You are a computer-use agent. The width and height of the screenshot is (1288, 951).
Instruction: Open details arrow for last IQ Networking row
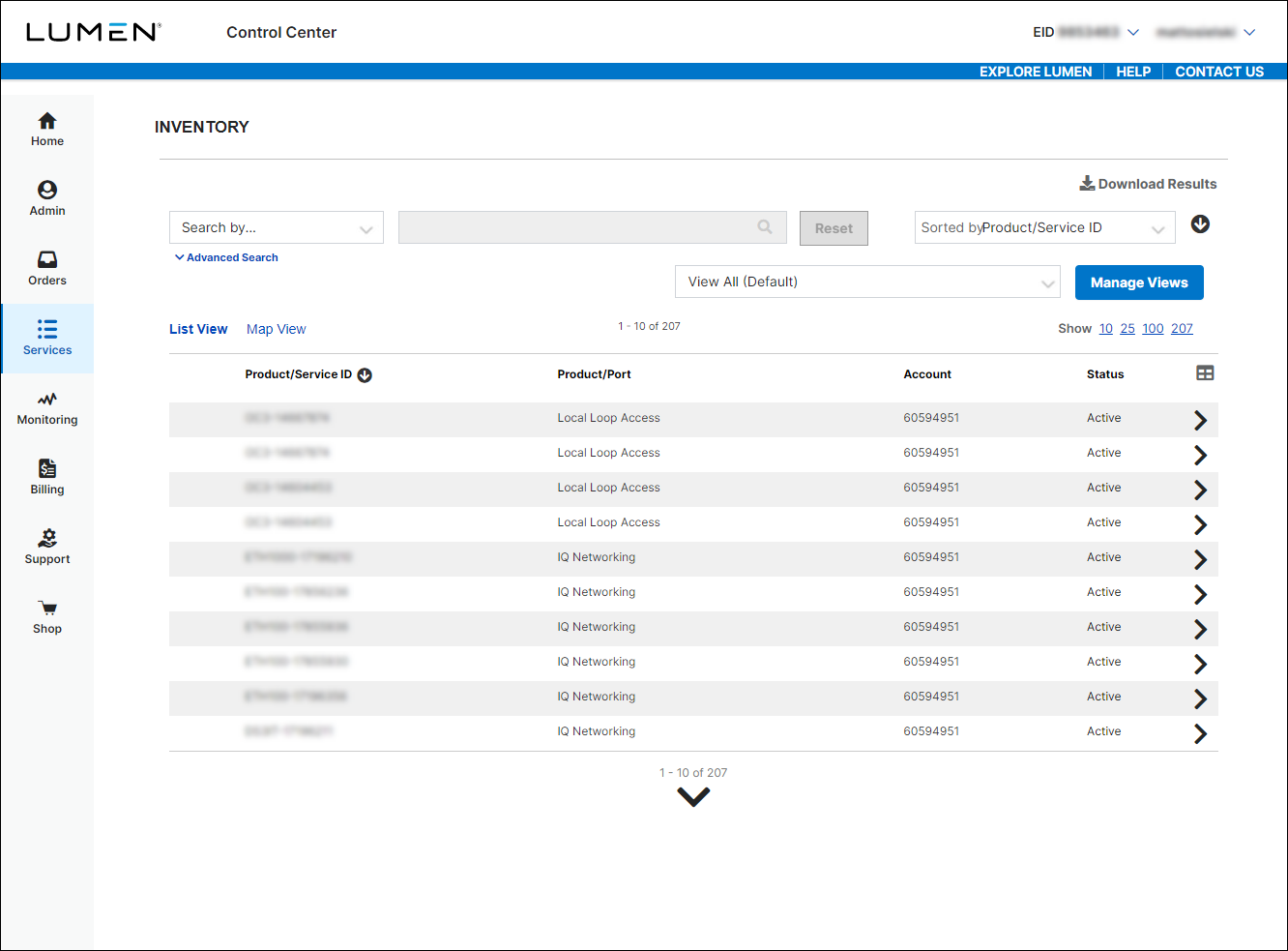pos(1200,733)
